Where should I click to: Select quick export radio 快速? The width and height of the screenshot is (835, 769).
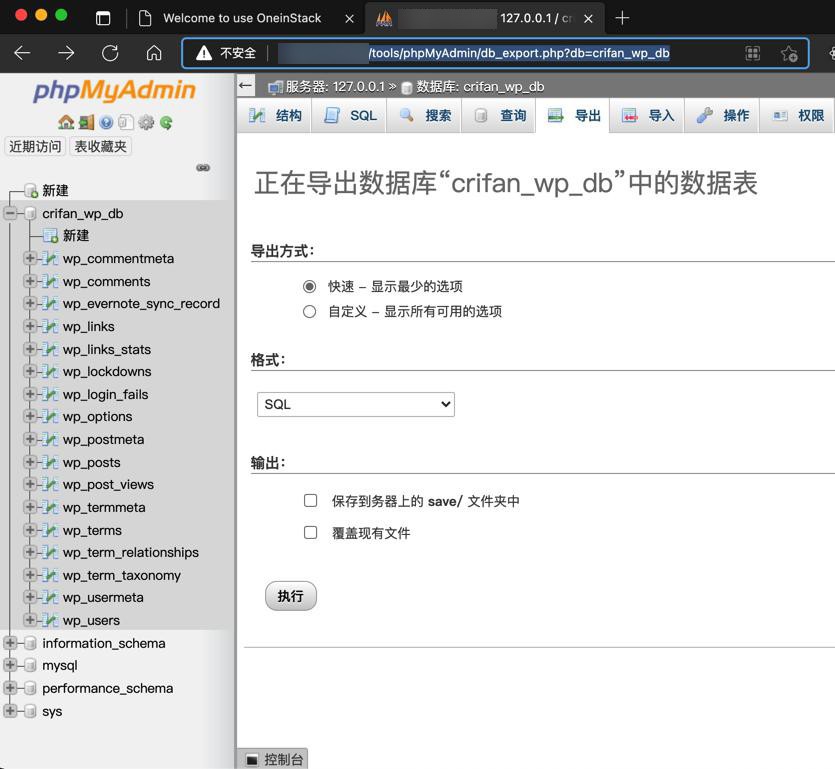pos(309,287)
